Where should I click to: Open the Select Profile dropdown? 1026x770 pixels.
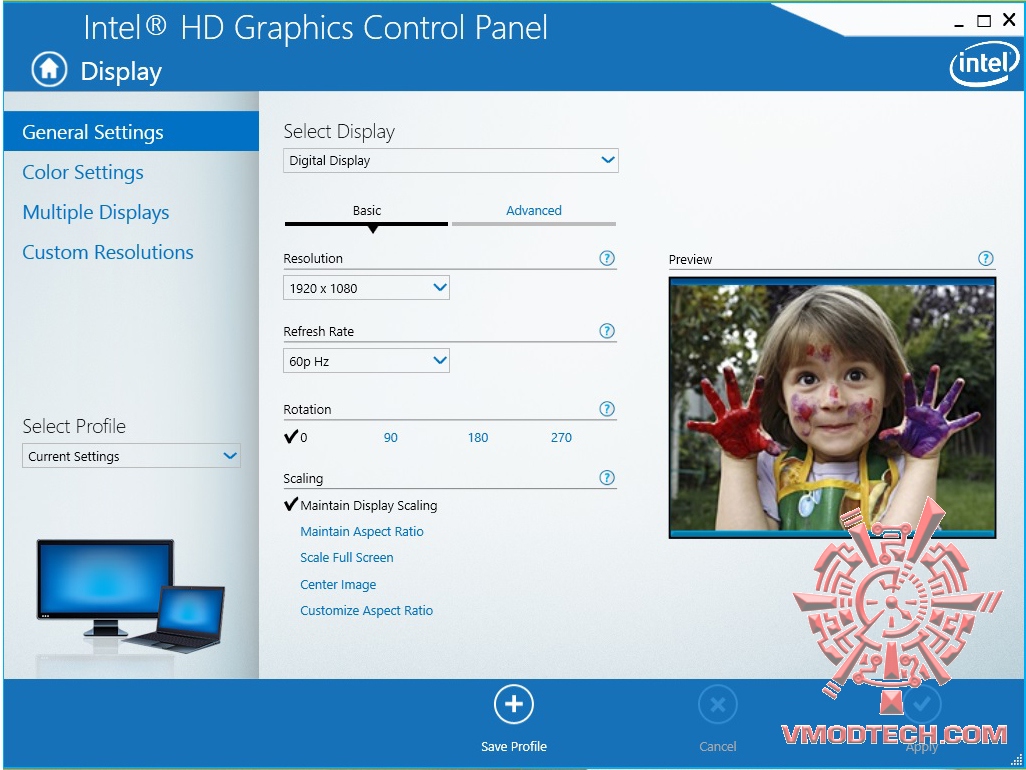132,456
